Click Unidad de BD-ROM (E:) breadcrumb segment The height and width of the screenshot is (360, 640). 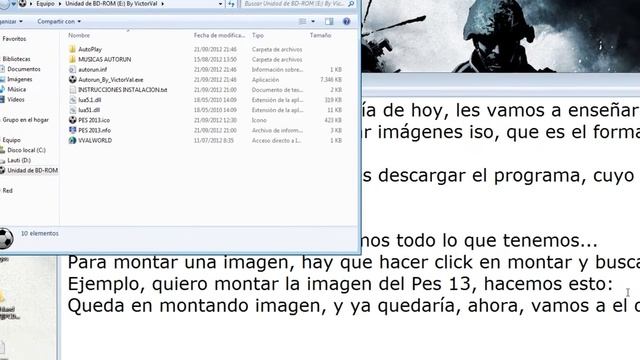point(111,4)
